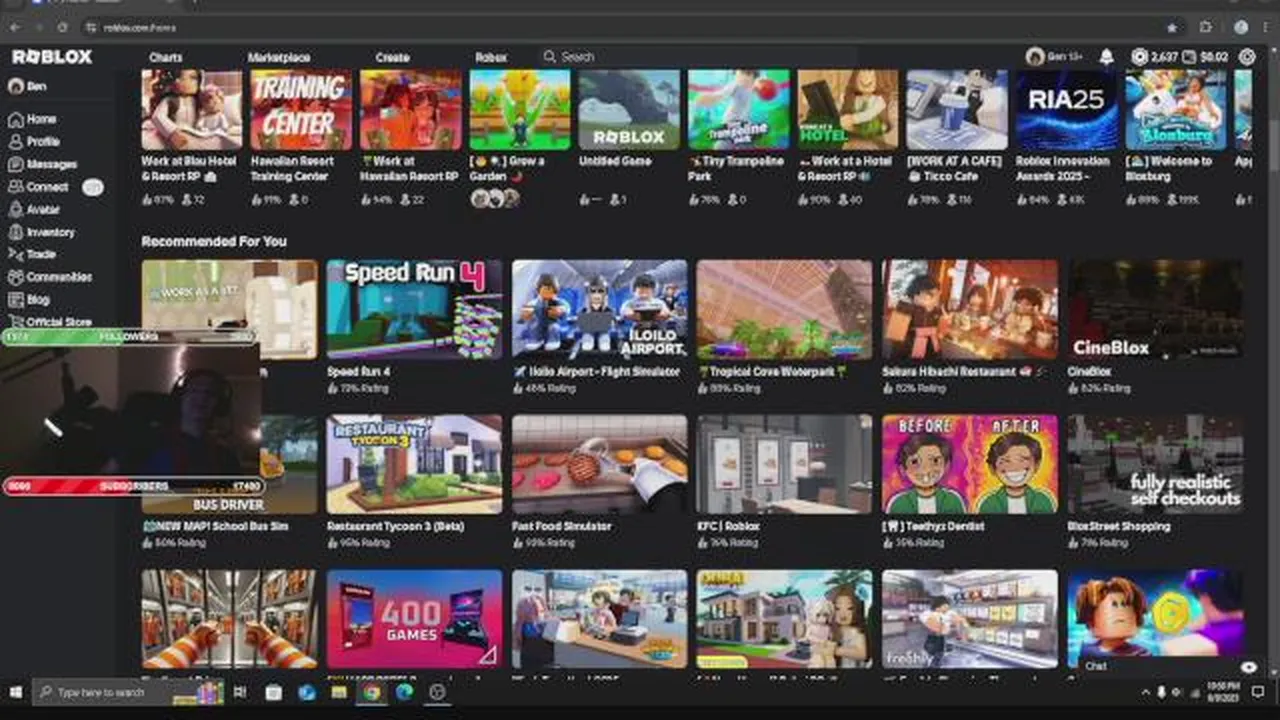The height and width of the screenshot is (720, 1280).
Task: Open the Charts tab
Action: 166,57
